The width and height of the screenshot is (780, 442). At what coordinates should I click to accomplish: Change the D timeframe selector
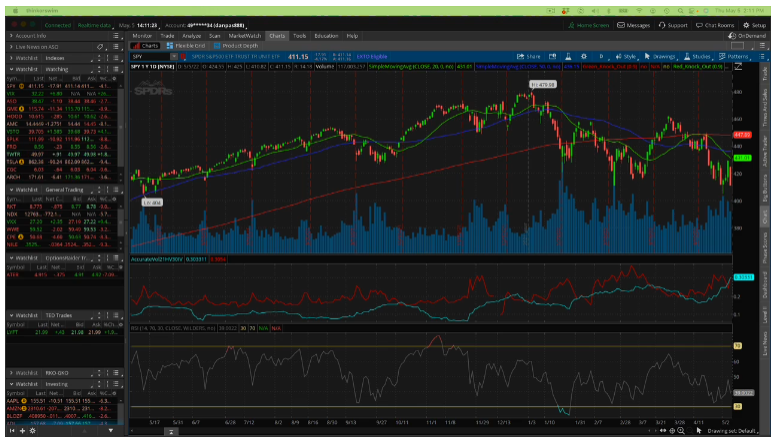pyautogui.click(x=601, y=57)
